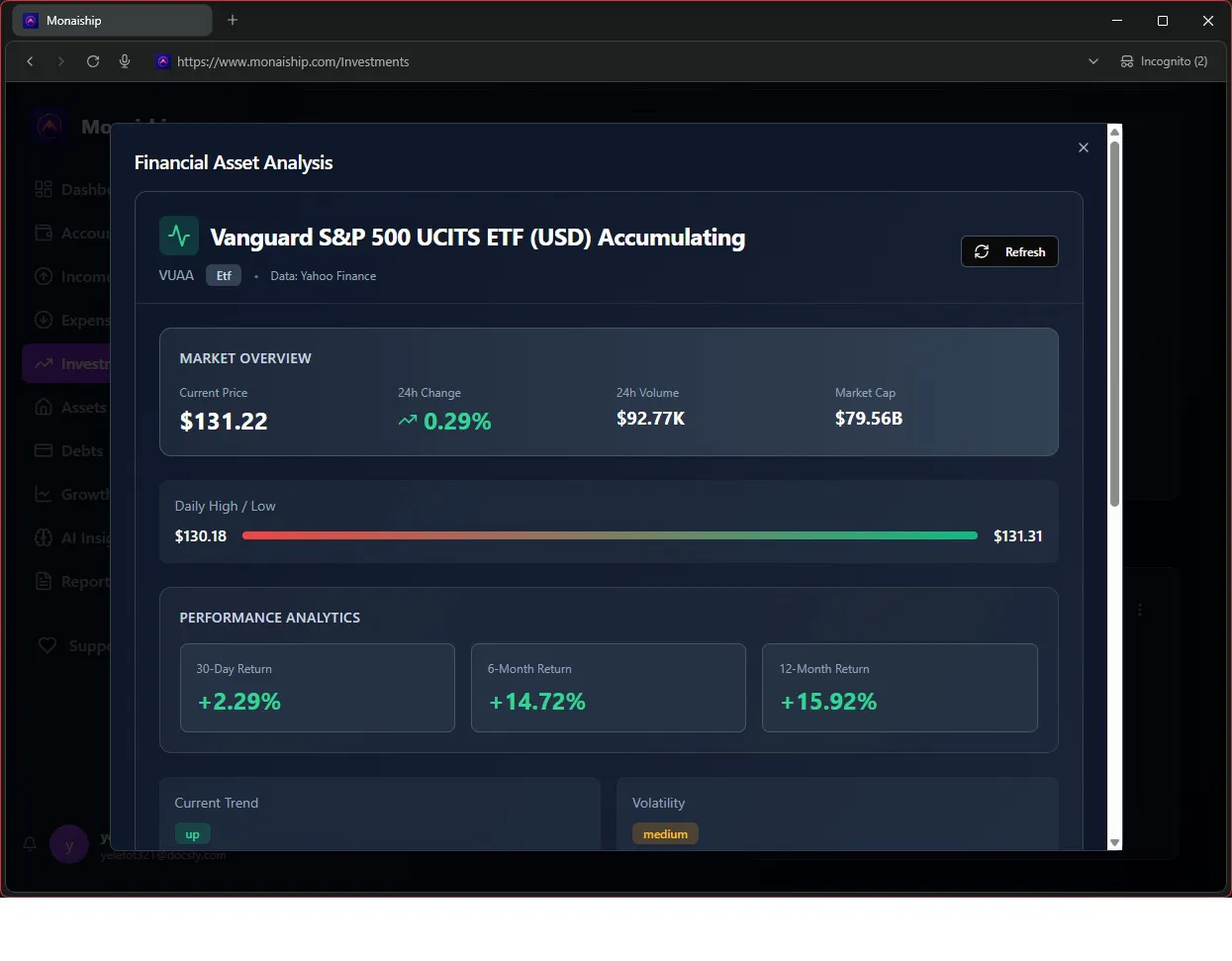Image resolution: width=1232 pixels, height=961 pixels.
Task: Click the three-dot menu behind the dialog
Action: [1140, 610]
